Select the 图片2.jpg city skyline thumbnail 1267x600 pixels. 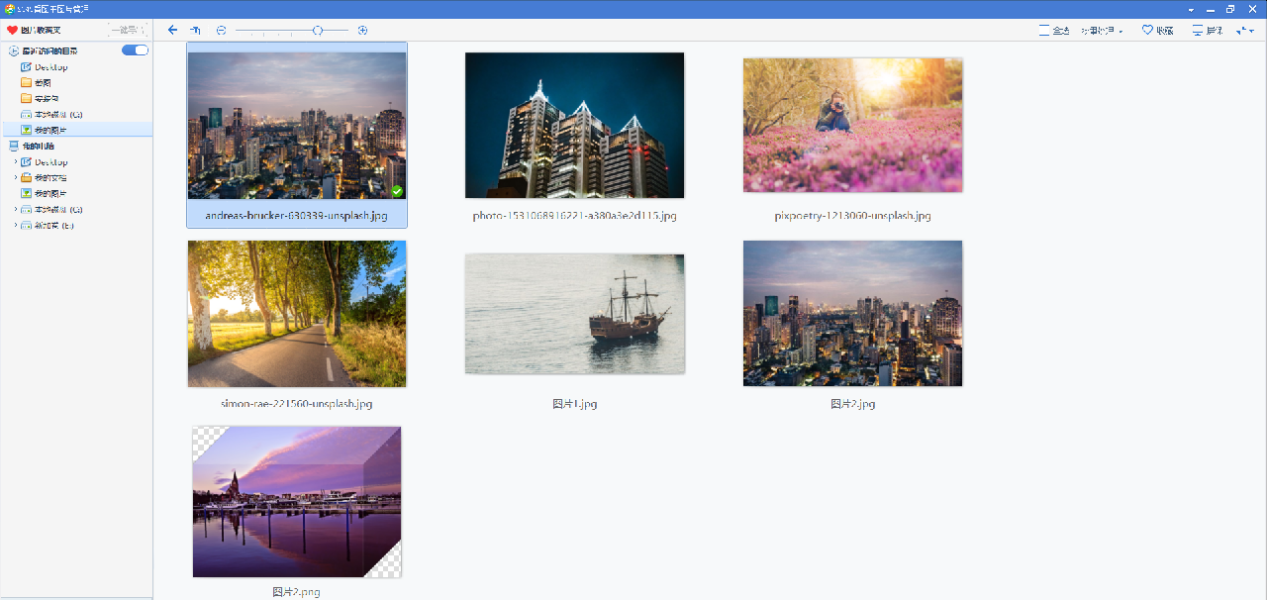click(x=853, y=313)
